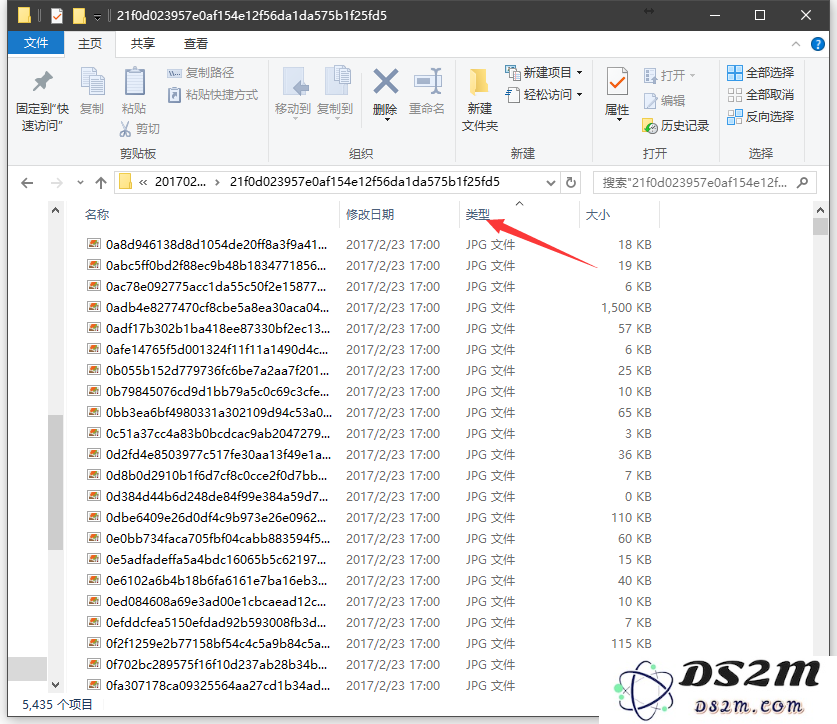Choose 复制路径 (Copy path)
837x724 pixels.
click(x=201, y=73)
